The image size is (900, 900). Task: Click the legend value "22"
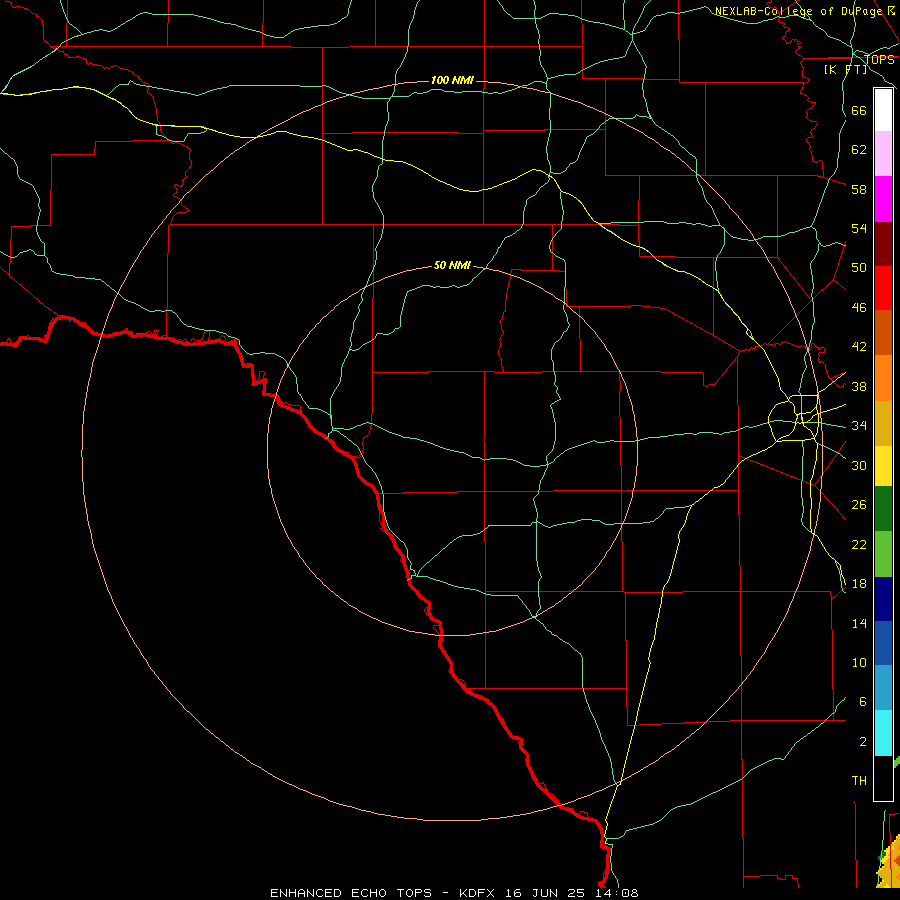(x=859, y=544)
